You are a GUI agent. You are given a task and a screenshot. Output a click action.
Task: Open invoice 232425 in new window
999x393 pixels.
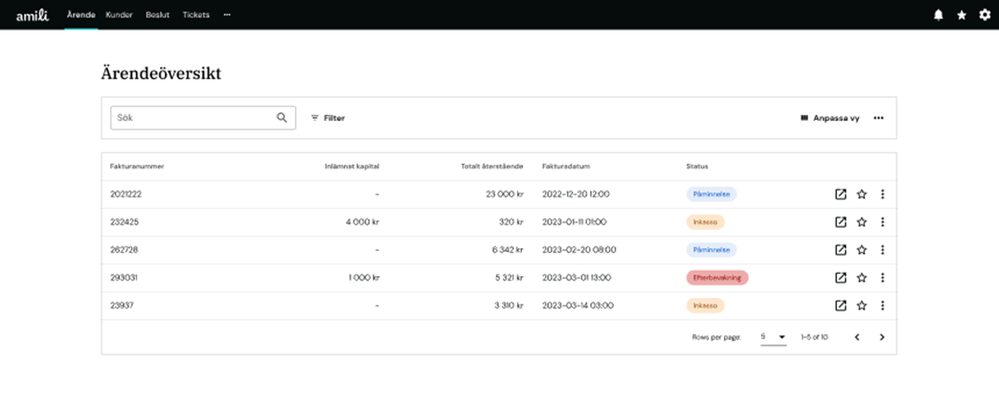tap(840, 222)
